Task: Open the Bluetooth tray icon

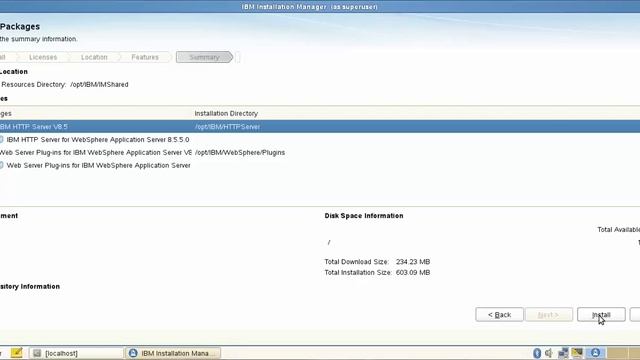Action: pos(537,353)
